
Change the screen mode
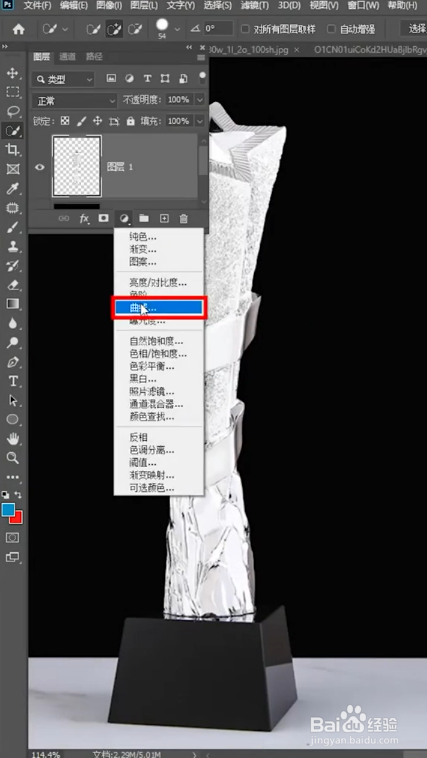(x=13, y=557)
